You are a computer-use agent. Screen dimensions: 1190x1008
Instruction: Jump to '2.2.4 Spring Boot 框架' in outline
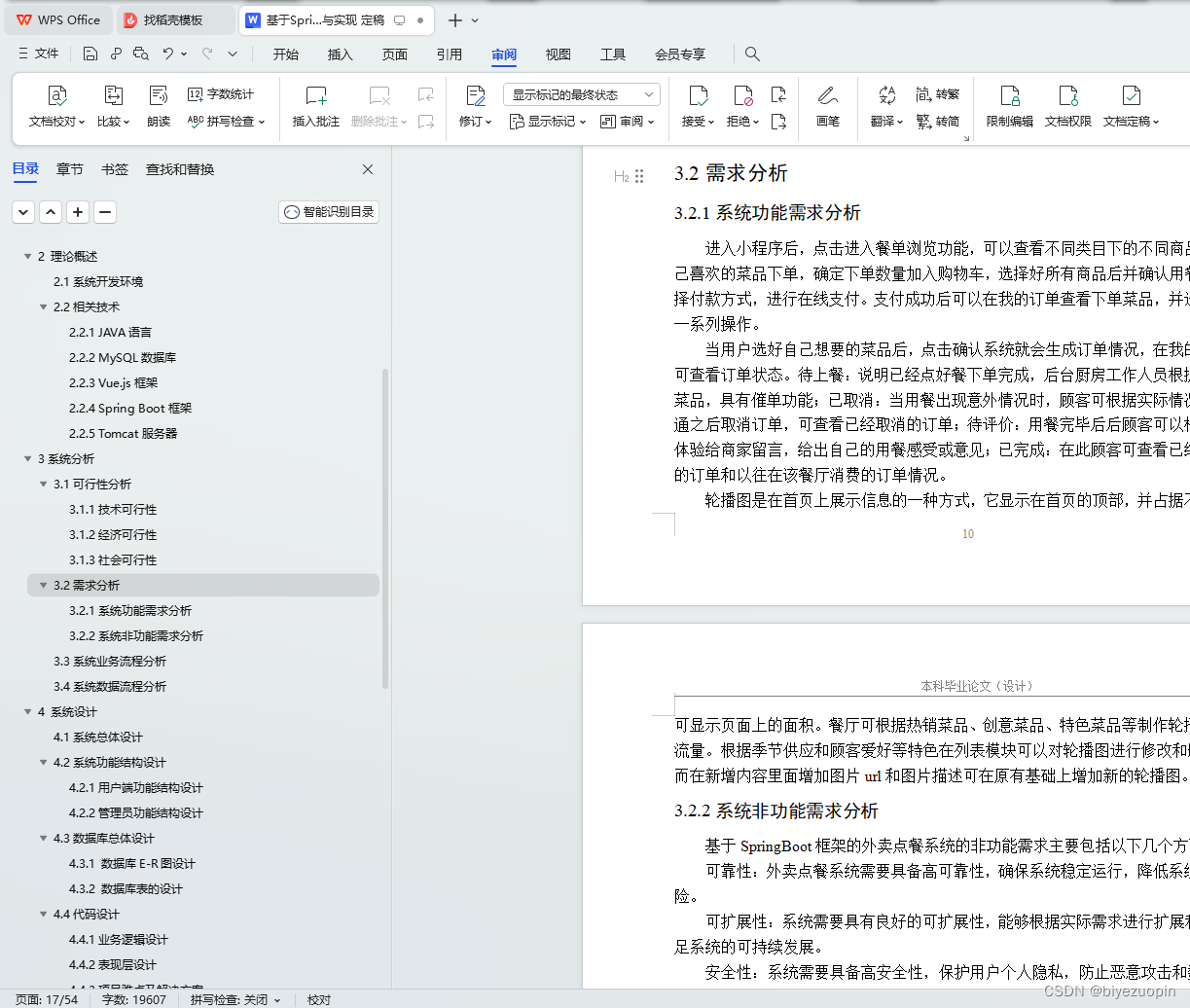pos(130,409)
